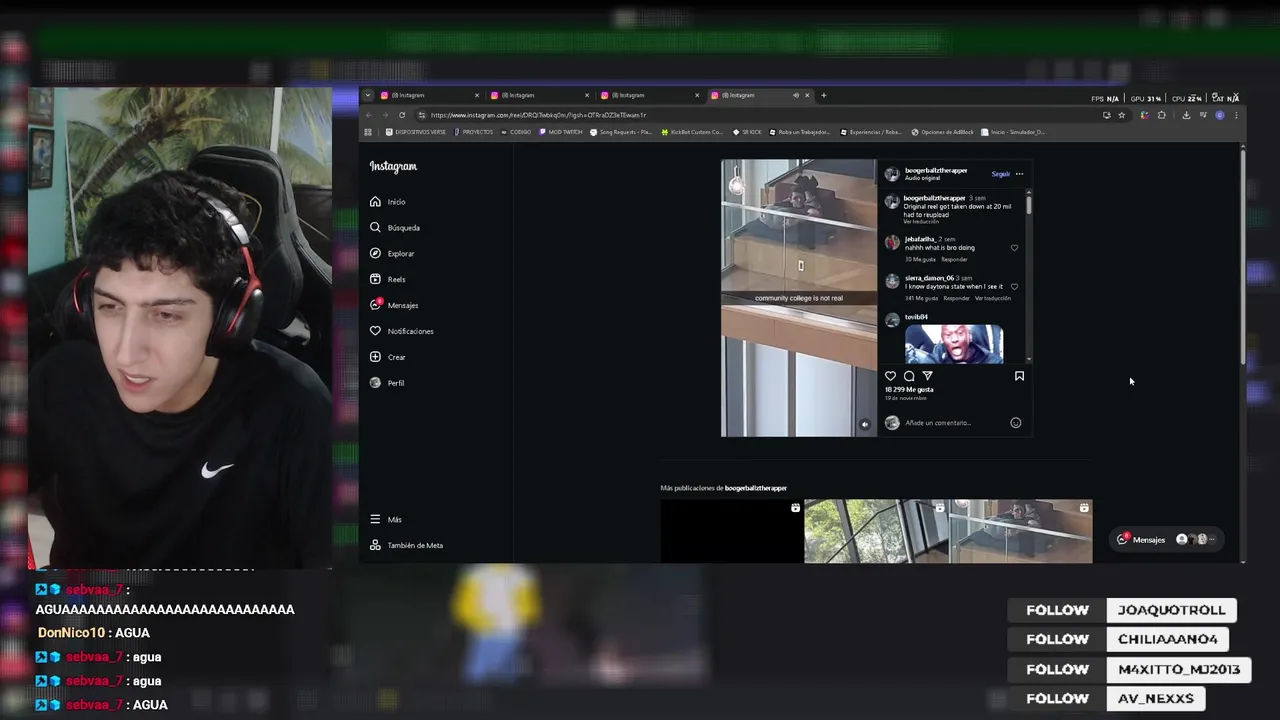Viewport: 1280px width, 720px height.
Task: Click Ver traducción on sierra_damon_06's comment
Action: (993, 298)
